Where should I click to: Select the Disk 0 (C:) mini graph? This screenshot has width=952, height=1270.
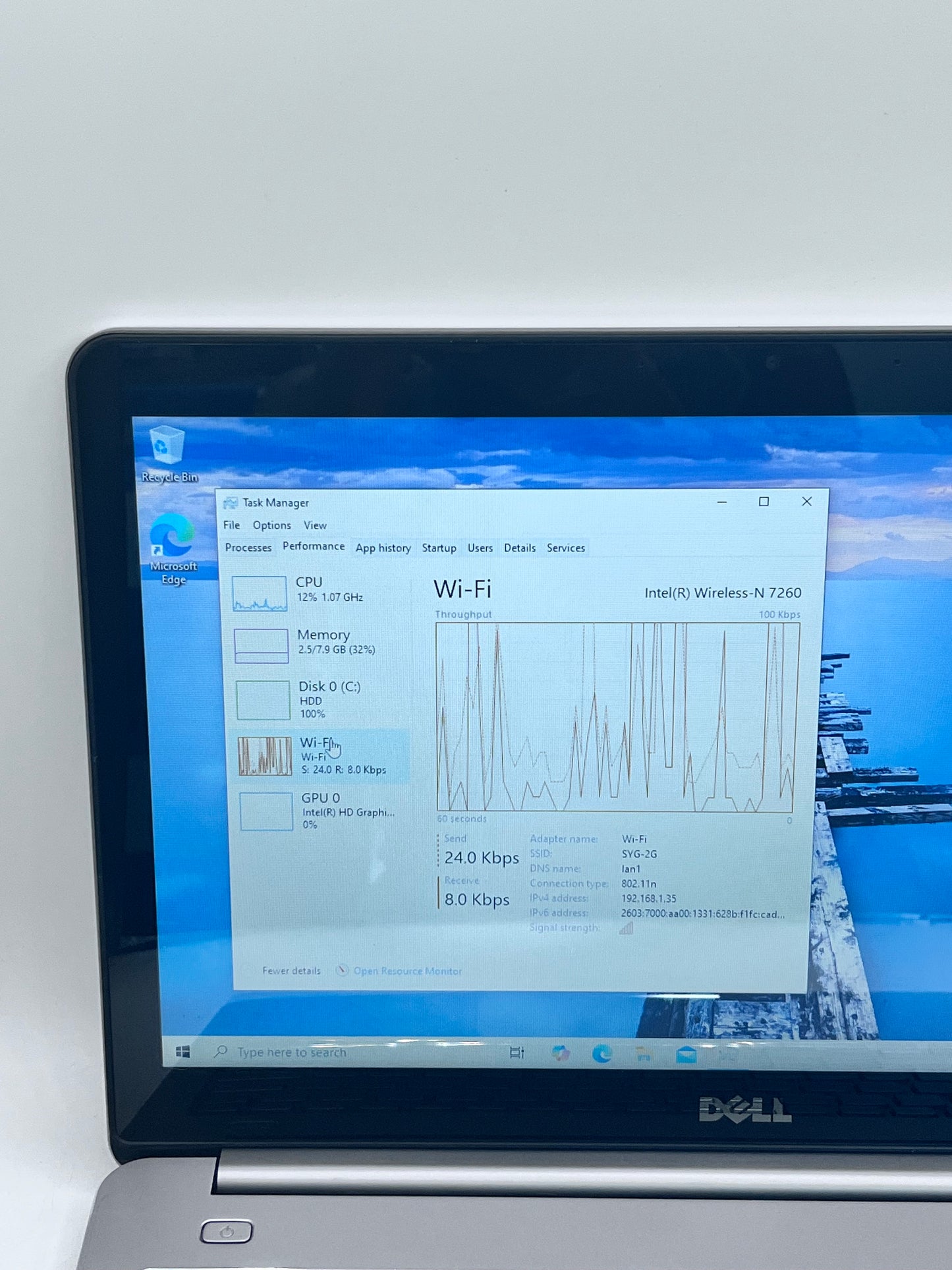click(x=263, y=700)
